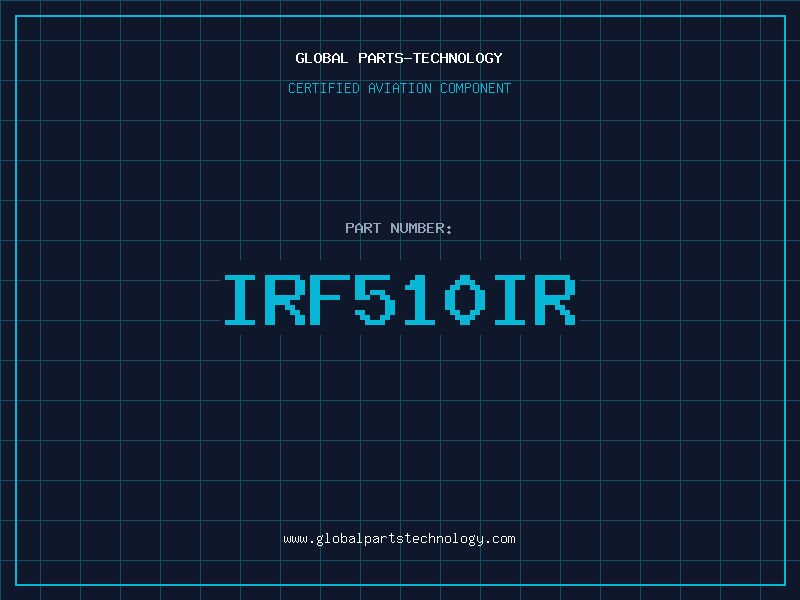Click the word PART in the label
Image resolution: width=800 pixels, height=600 pixels.
[x=362, y=228]
